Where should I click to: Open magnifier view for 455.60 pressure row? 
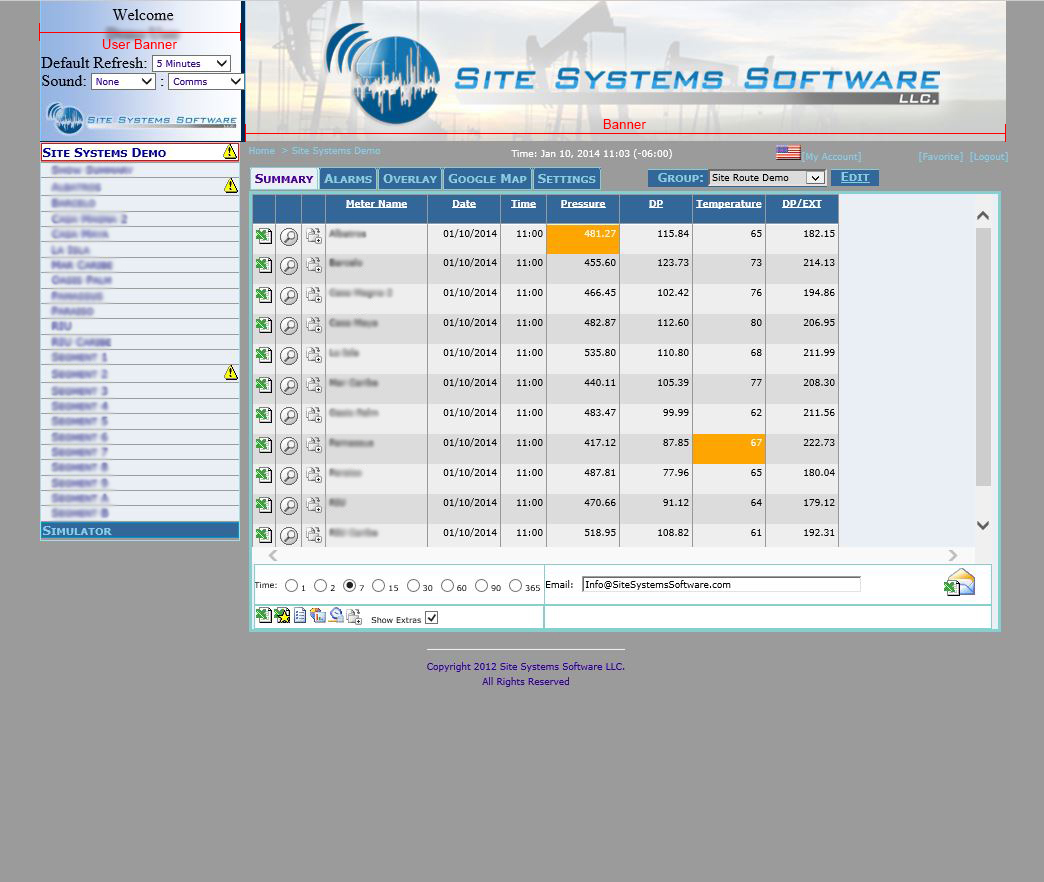pyautogui.click(x=288, y=266)
